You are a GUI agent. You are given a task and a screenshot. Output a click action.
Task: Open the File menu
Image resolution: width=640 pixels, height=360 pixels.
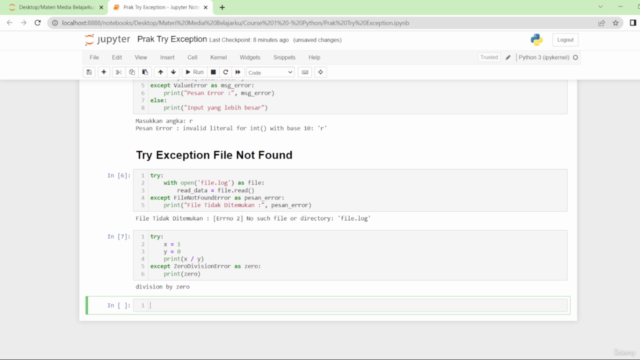94,58
